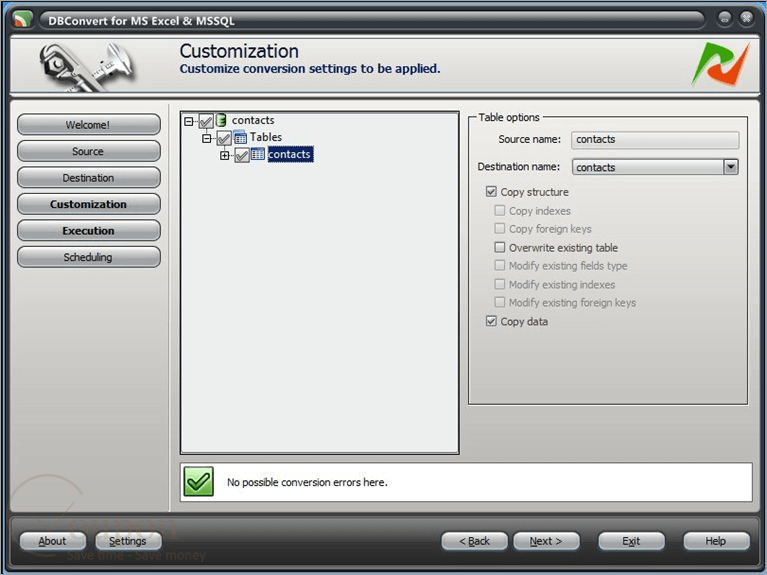Click the green checkmark status icon

click(x=199, y=482)
